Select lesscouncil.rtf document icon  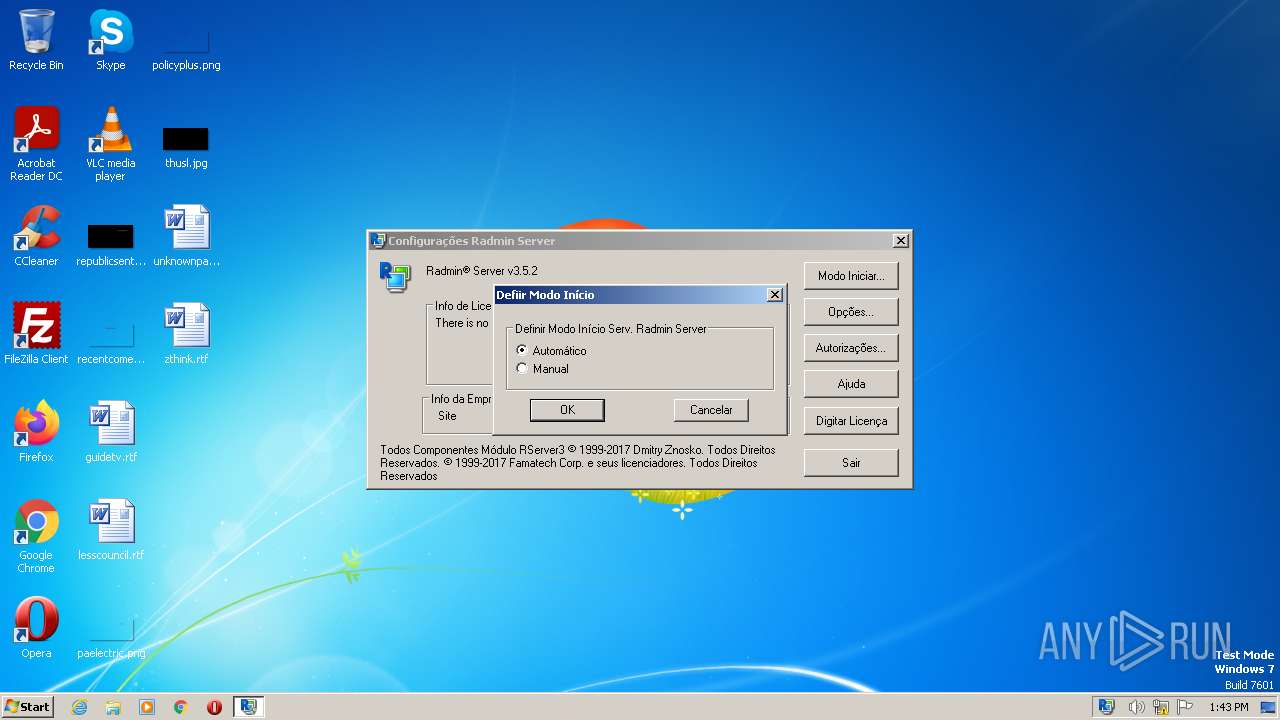coord(110,530)
